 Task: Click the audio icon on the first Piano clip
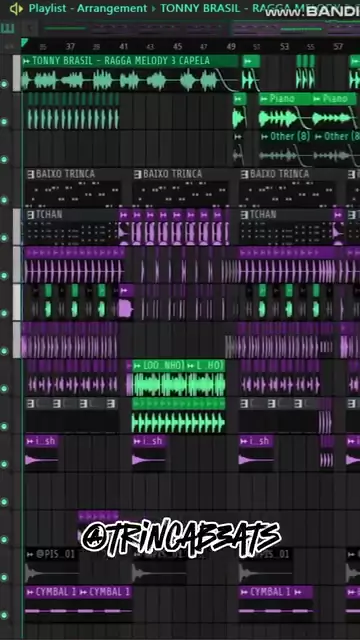point(264,99)
